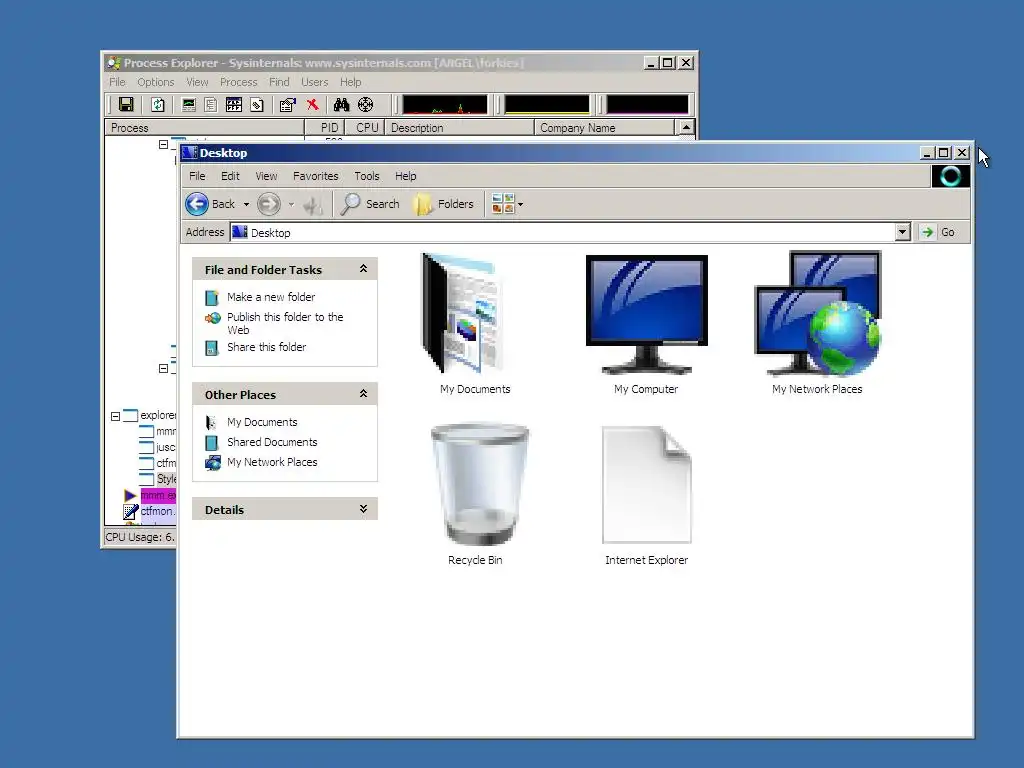Click the red X Kill Process icon
The width and height of the screenshot is (1024, 768).
coord(313,104)
